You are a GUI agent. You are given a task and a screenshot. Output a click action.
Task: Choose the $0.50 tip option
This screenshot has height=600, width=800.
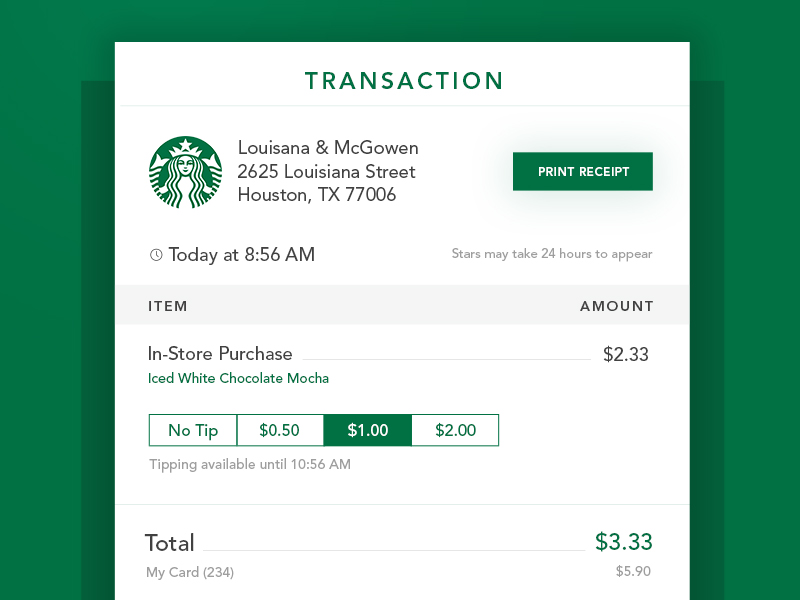click(x=280, y=430)
